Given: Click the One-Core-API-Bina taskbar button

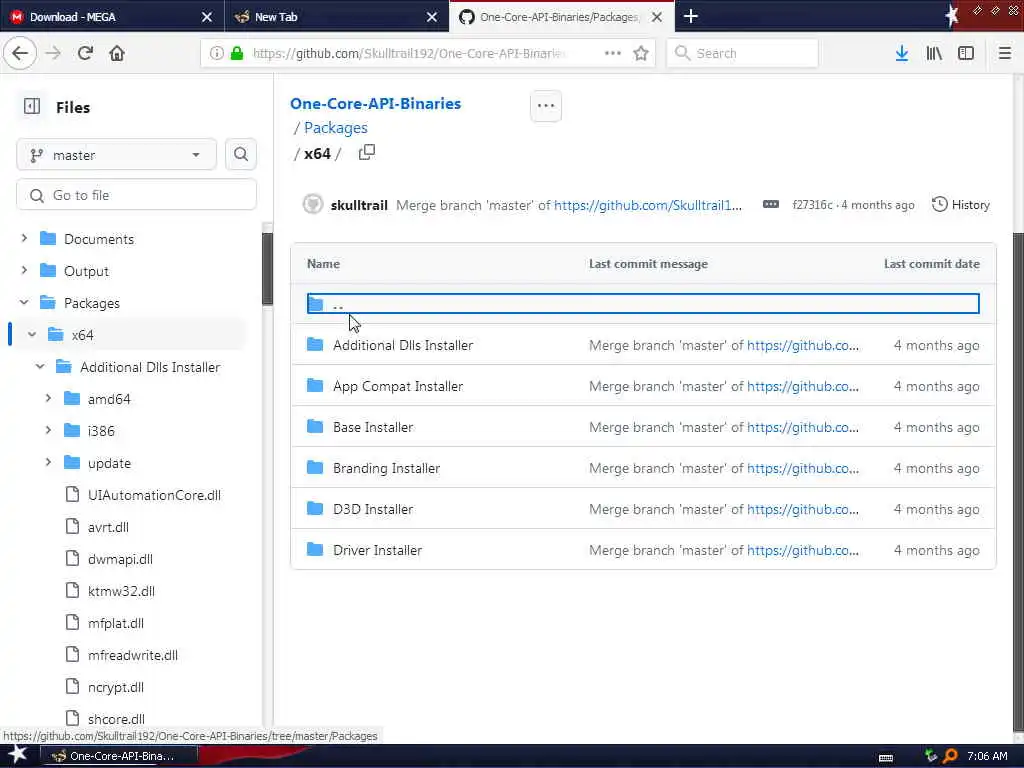Looking at the screenshot, I should point(120,756).
